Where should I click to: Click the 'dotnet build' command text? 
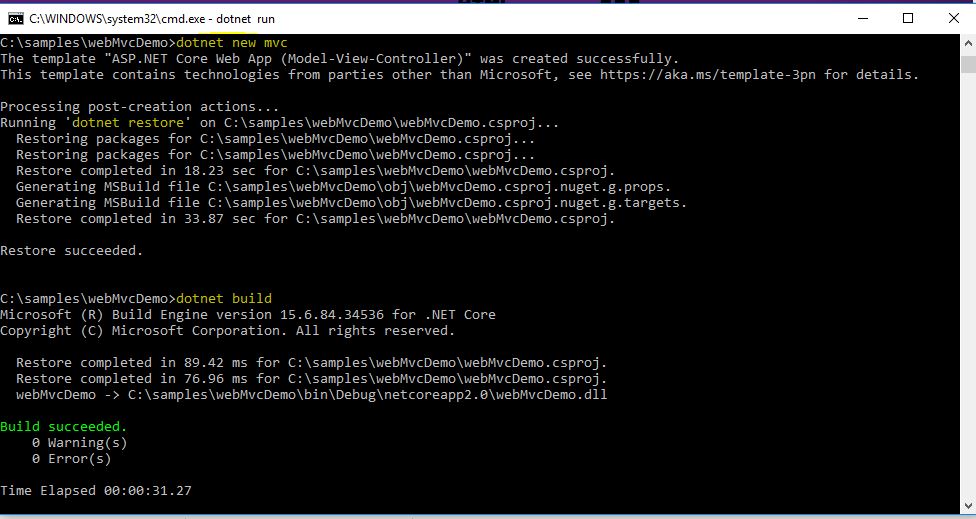pyautogui.click(x=224, y=299)
